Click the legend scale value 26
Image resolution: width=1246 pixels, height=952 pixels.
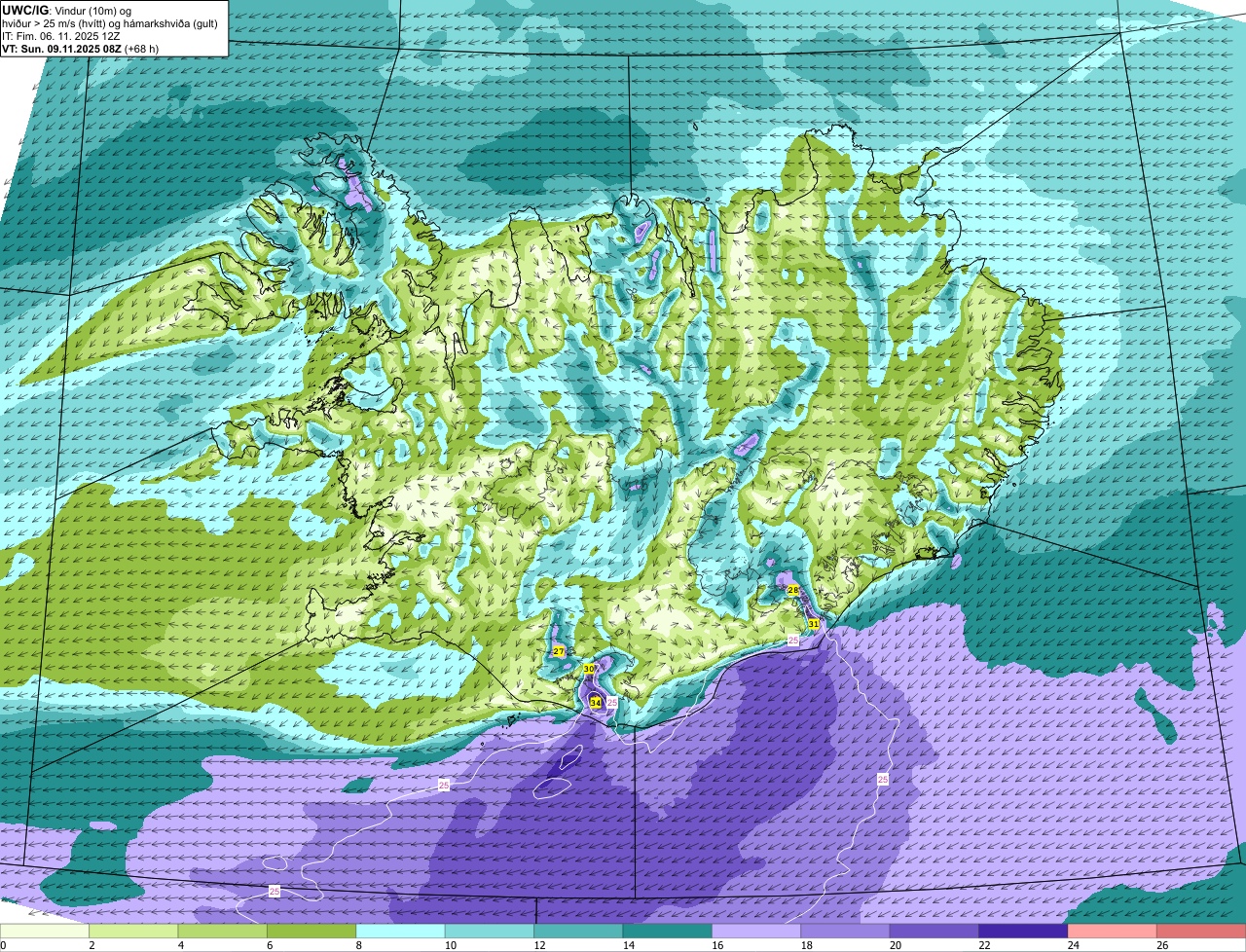(x=1162, y=945)
